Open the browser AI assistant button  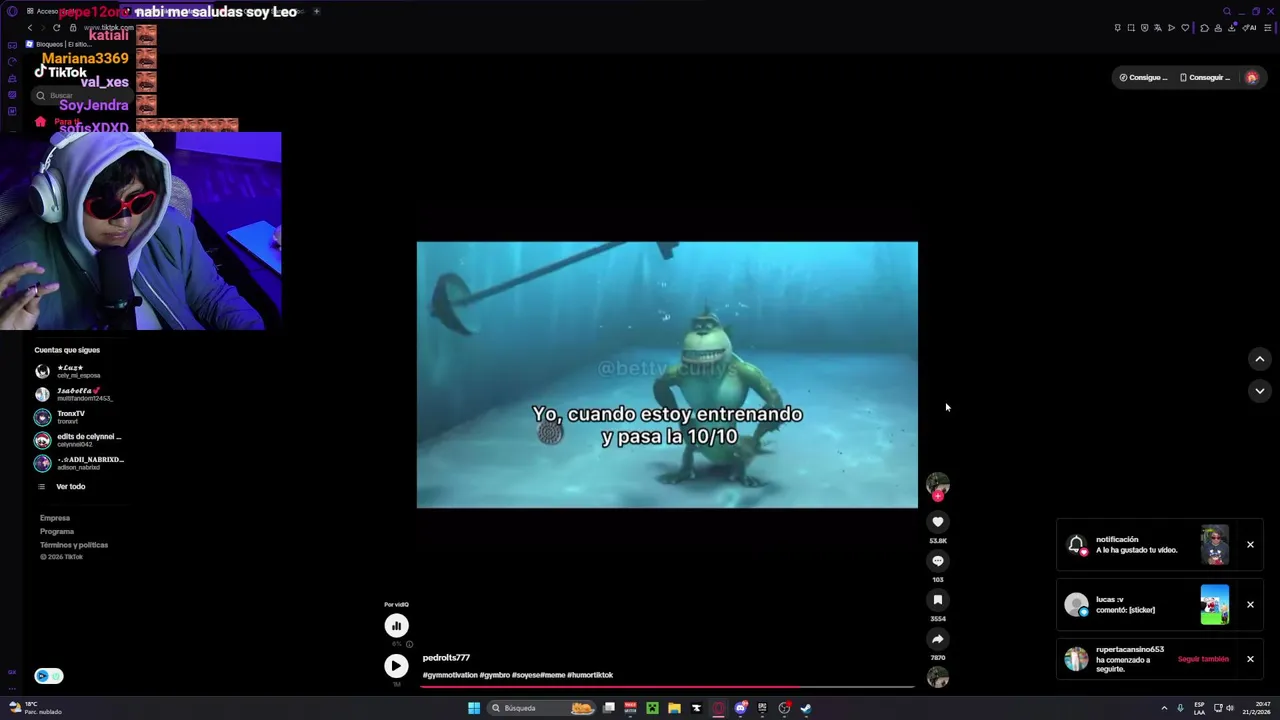[1249, 28]
